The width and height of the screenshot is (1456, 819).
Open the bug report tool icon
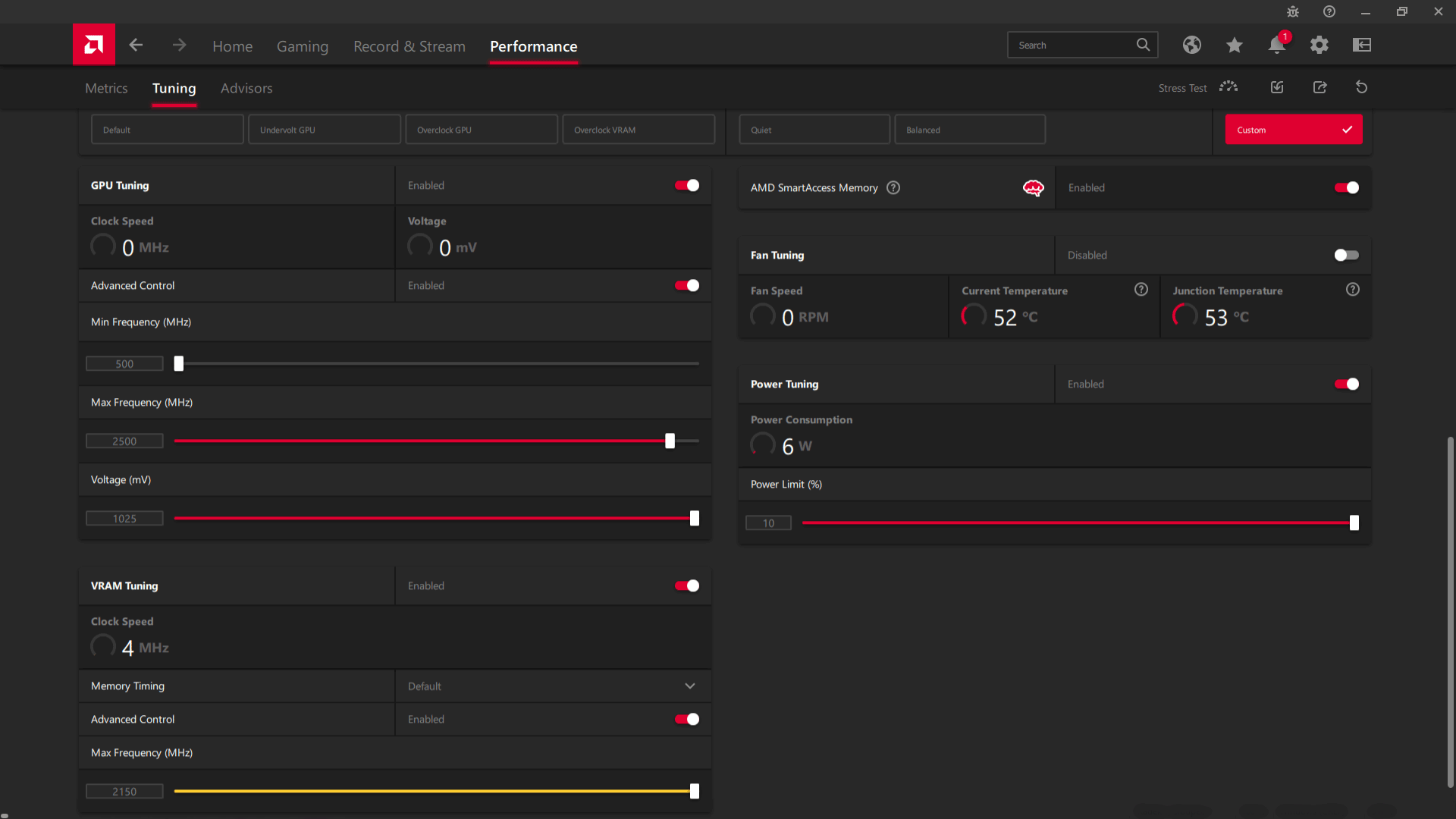point(1293,11)
